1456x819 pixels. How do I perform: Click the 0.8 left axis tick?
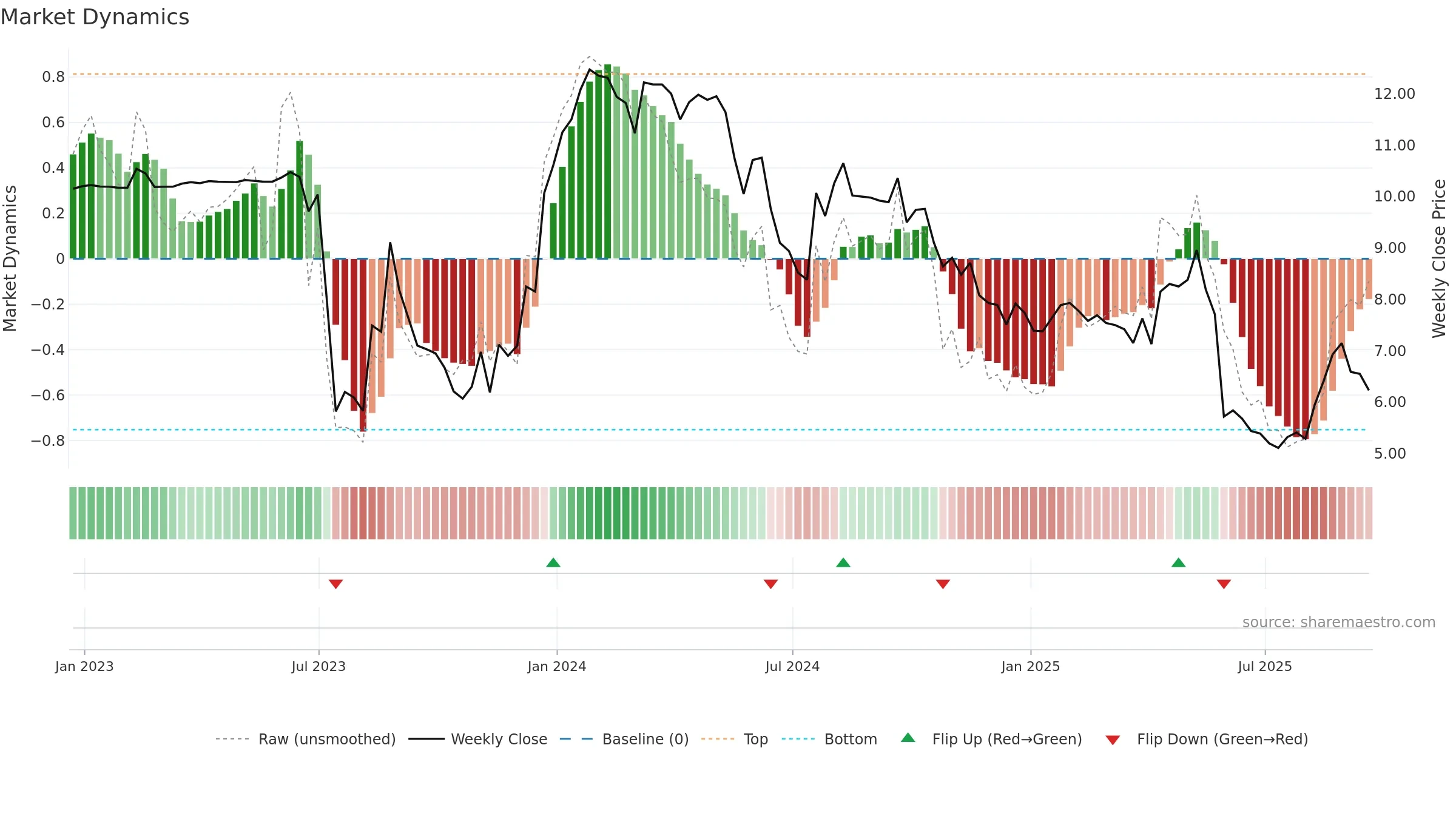pyautogui.click(x=53, y=76)
